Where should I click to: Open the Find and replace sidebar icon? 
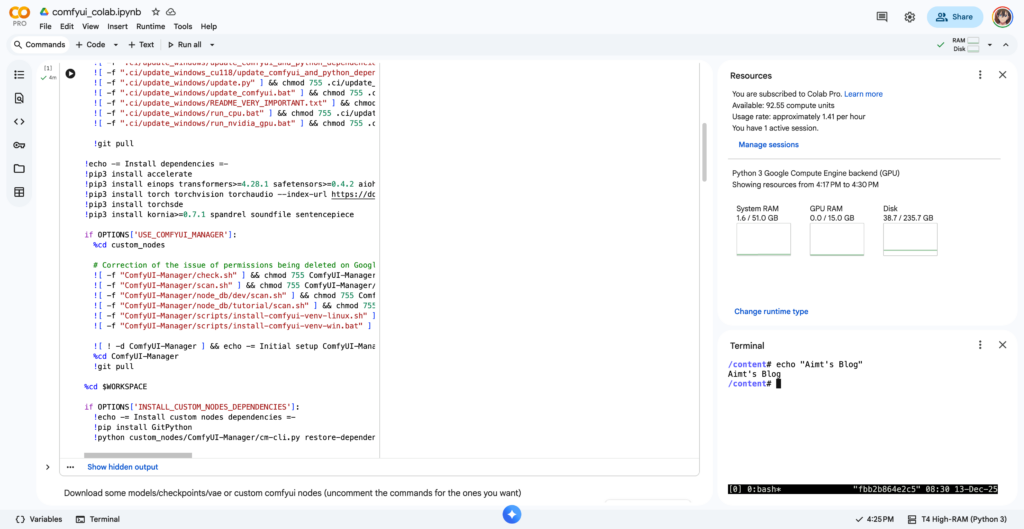[19, 98]
